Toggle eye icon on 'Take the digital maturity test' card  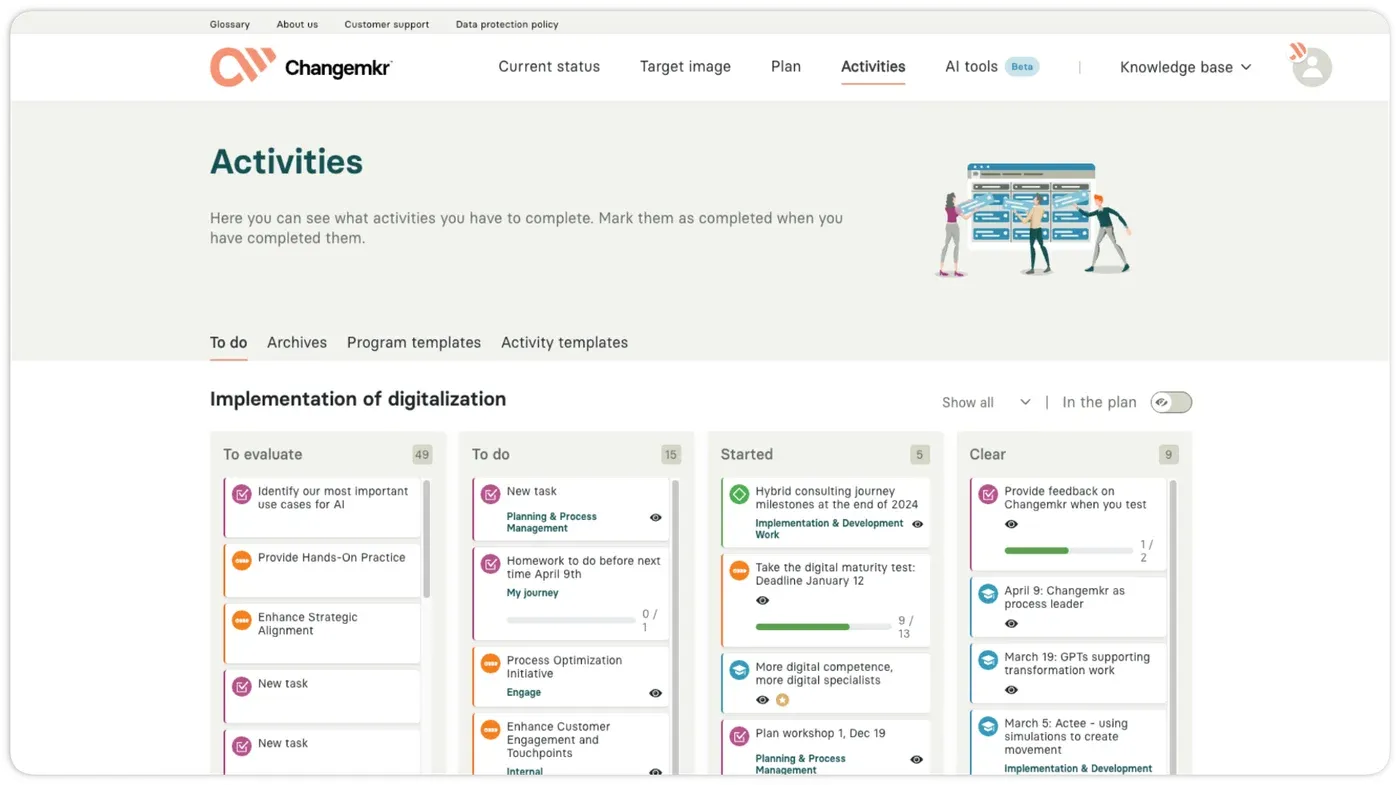point(763,601)
